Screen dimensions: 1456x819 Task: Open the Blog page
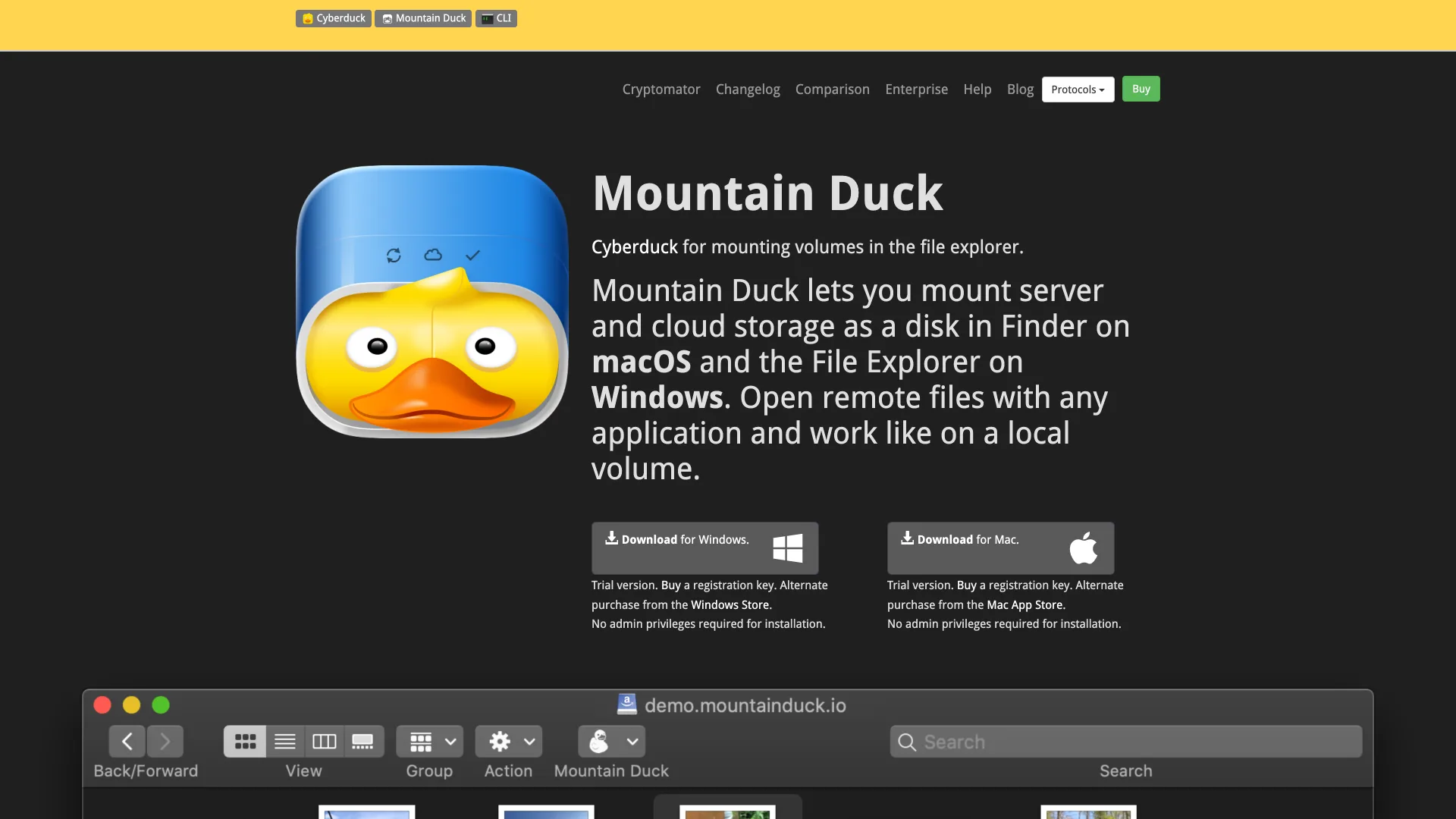(1020, 89)
